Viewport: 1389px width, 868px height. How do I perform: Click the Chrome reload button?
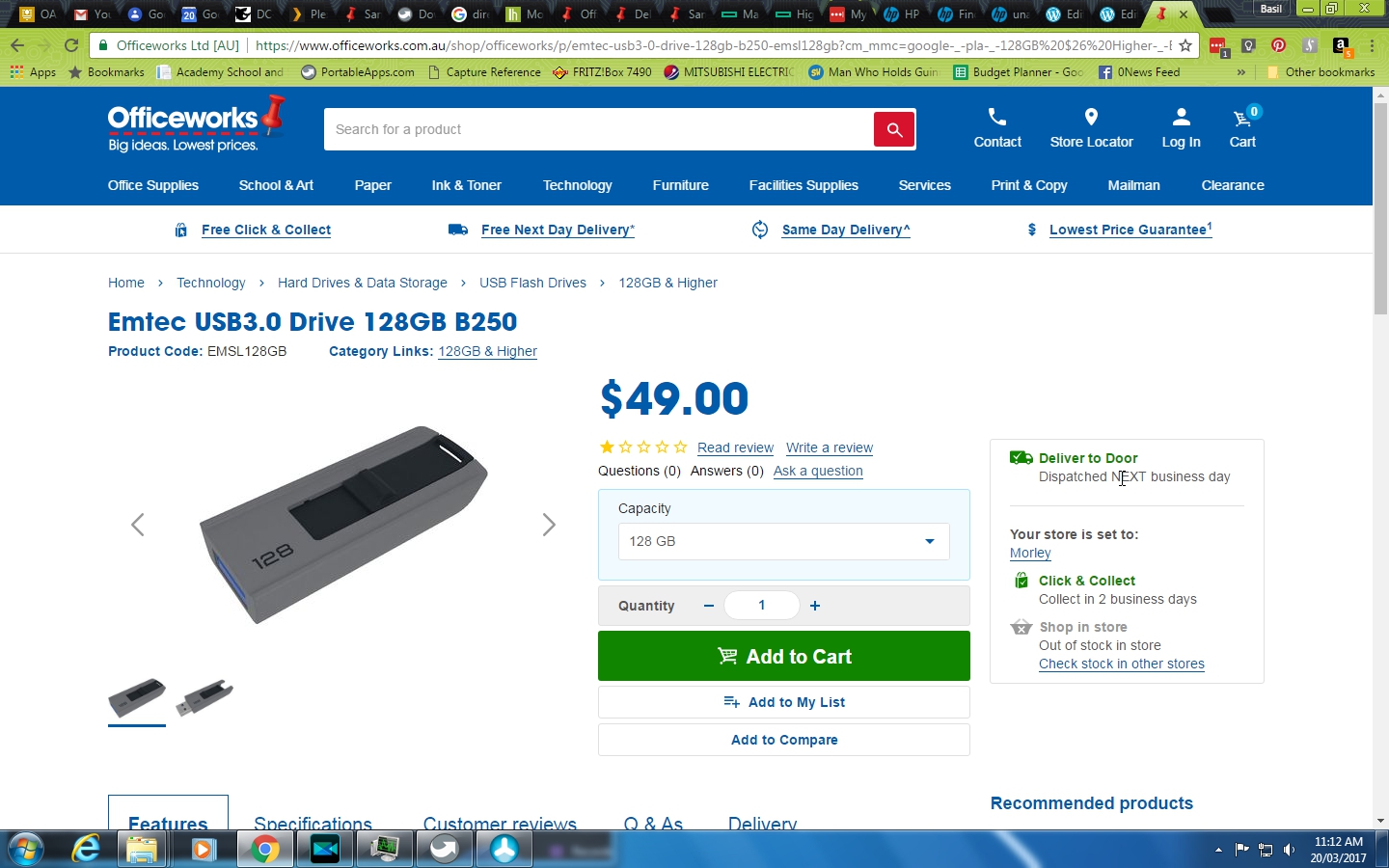click(70, 45)
